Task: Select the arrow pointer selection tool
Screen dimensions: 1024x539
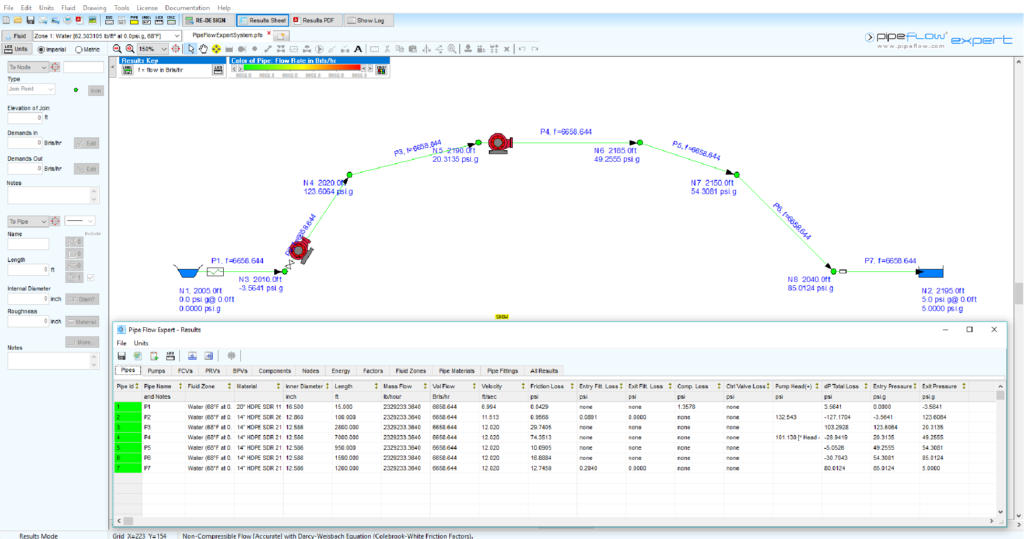Action: [x=191, y=49]
